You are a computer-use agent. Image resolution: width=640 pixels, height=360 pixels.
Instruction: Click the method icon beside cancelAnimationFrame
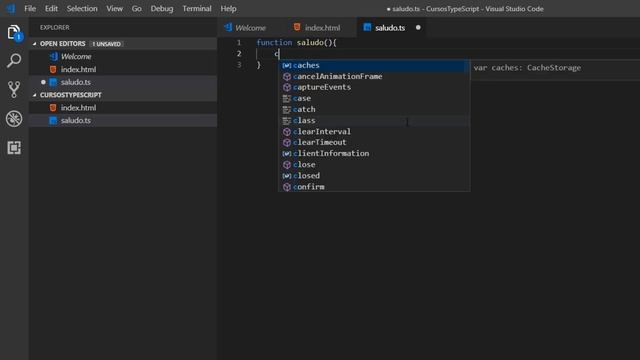[x=287, y=76]
